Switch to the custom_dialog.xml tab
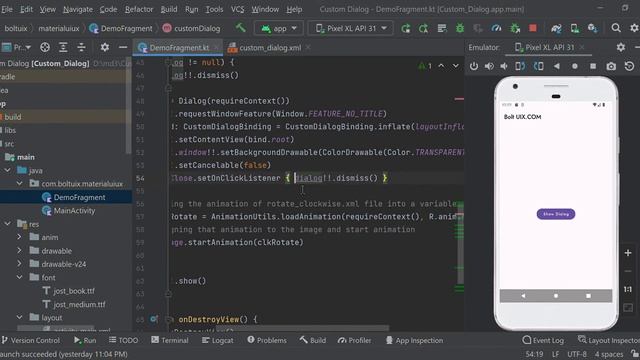 [269, 48]
